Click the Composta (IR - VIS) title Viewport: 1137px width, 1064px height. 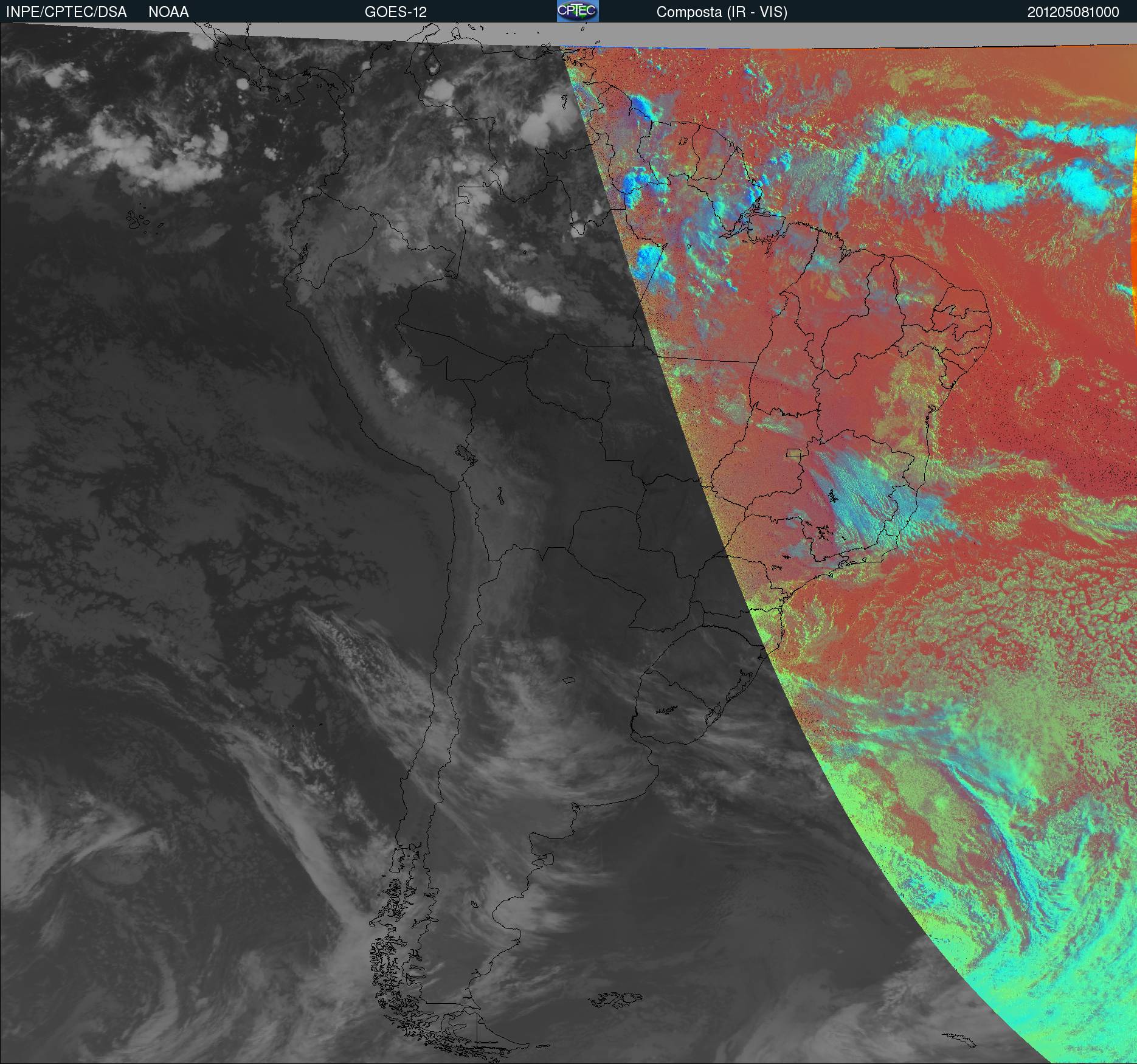(x=722, y=12)
